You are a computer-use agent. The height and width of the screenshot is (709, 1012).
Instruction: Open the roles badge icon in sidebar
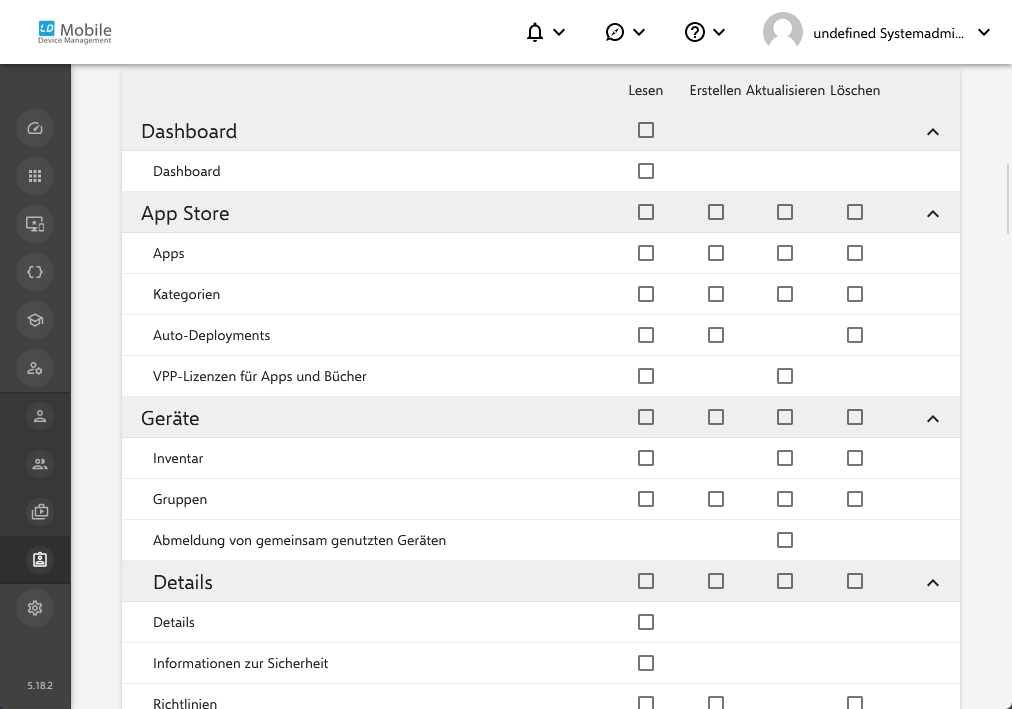click(39, 559)
